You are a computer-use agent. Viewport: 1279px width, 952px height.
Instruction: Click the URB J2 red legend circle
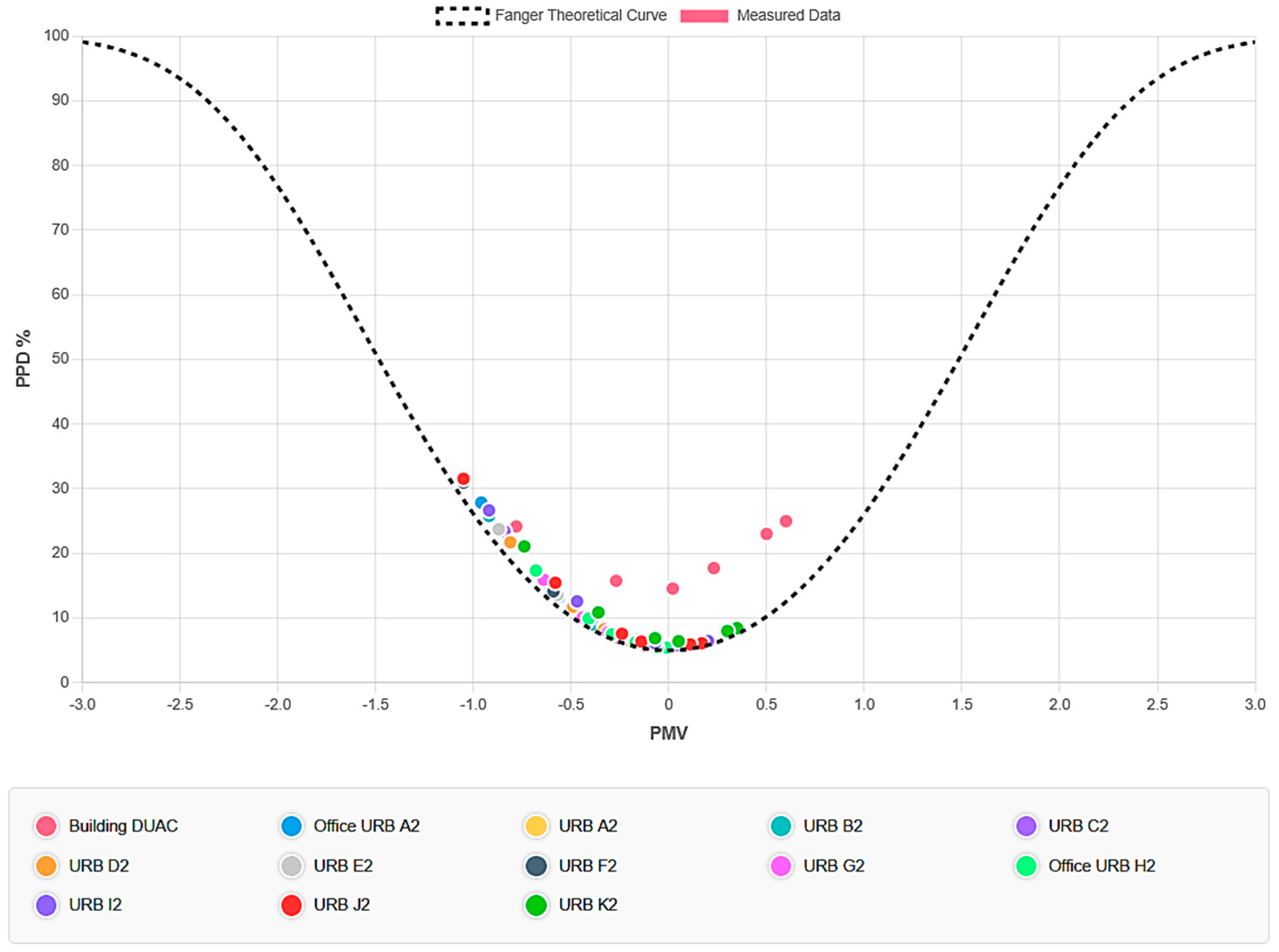tap(291, 905)
